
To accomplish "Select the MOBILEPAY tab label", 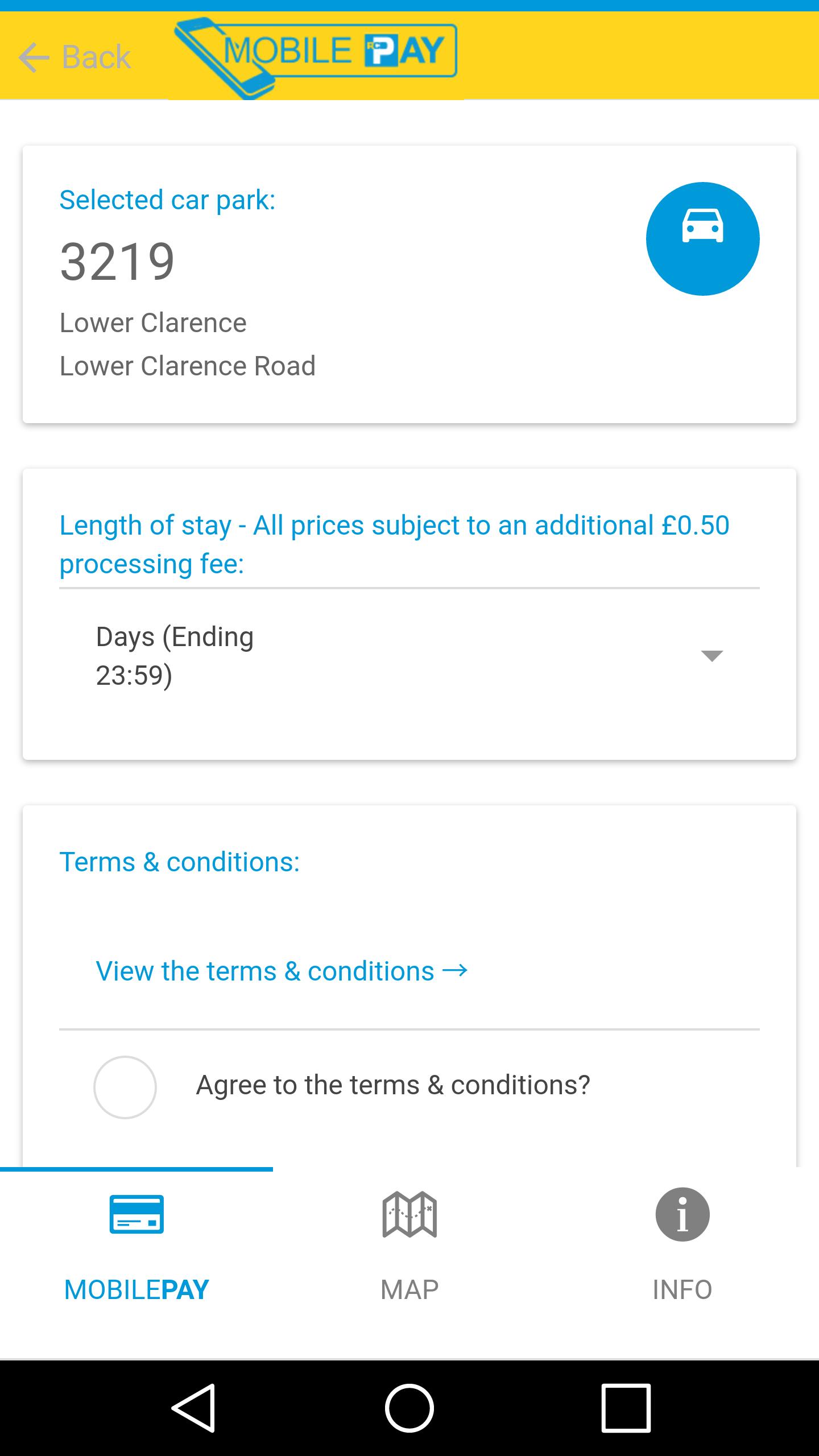I will (x=136, y=1289).
